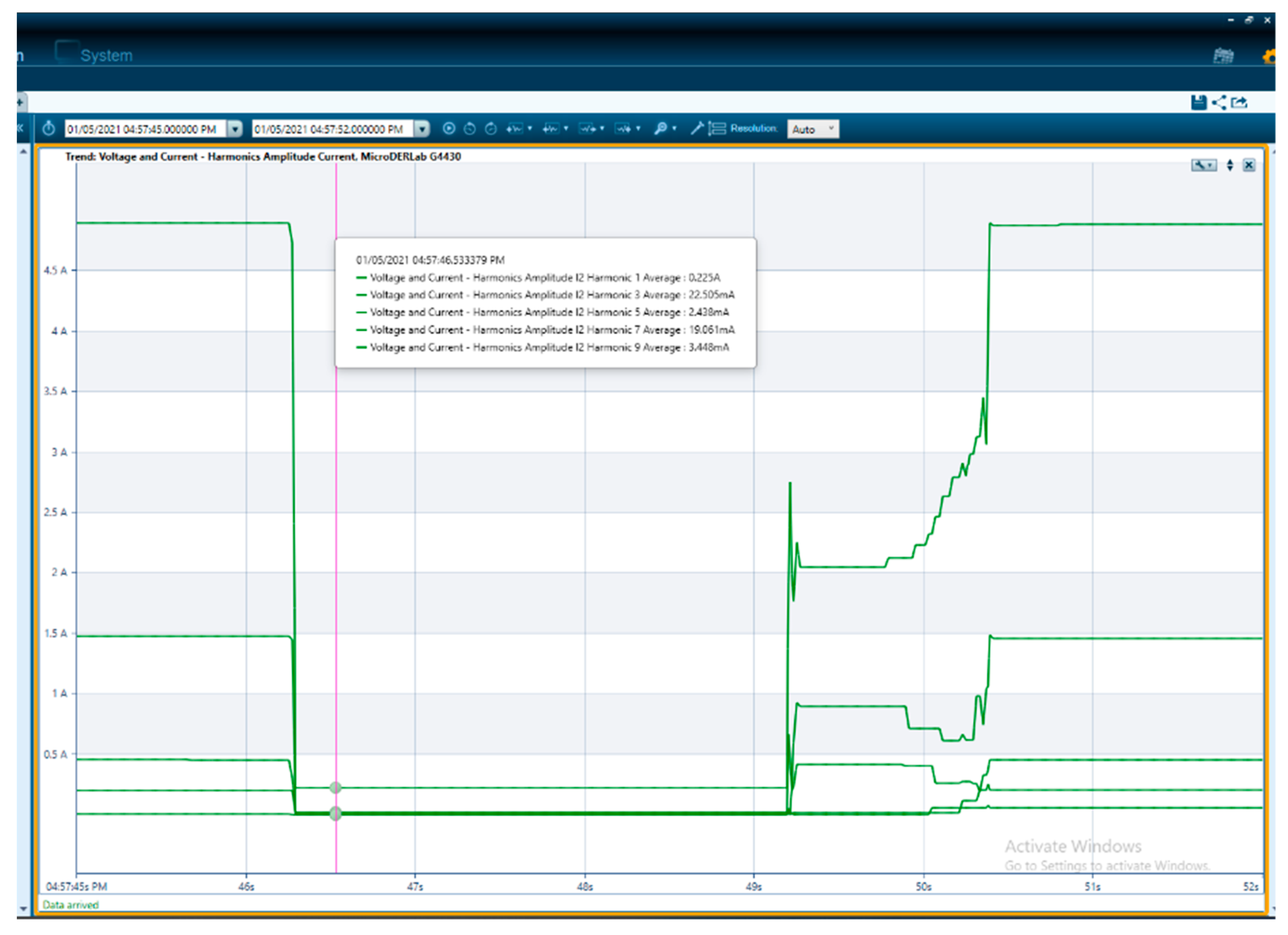Viewport: 1288px width, 935px height.
Task: Expand the Resolution Auto combo box
Action: (813, 129)
